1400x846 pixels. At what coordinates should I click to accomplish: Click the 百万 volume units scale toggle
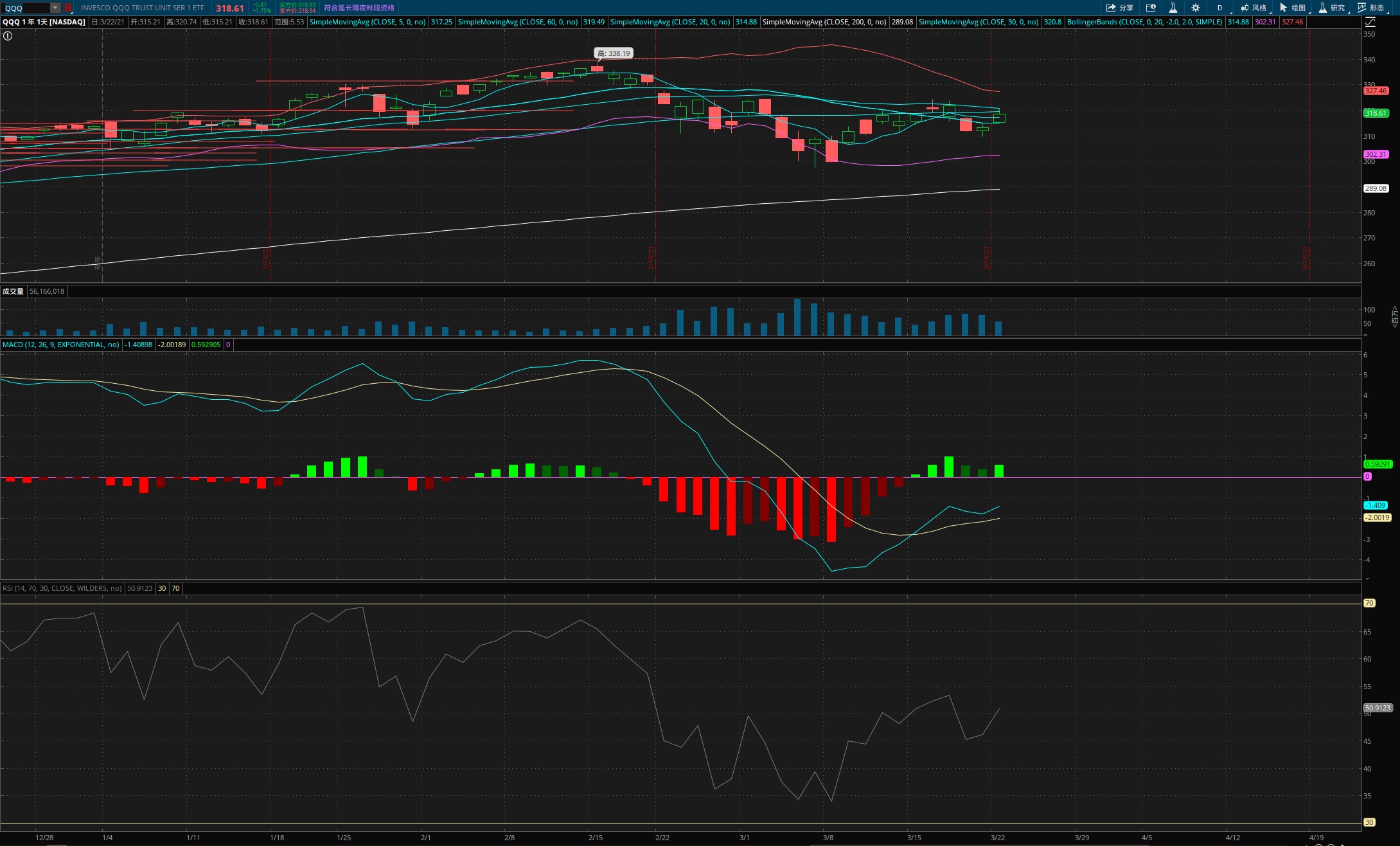pos(1395,316)
